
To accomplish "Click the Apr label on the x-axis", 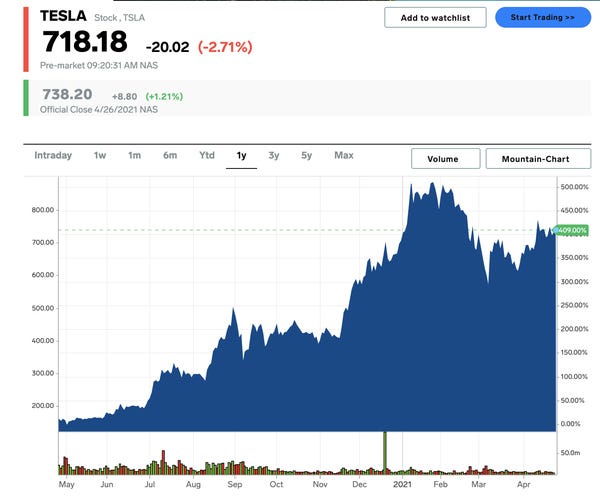I will point(523,484).
